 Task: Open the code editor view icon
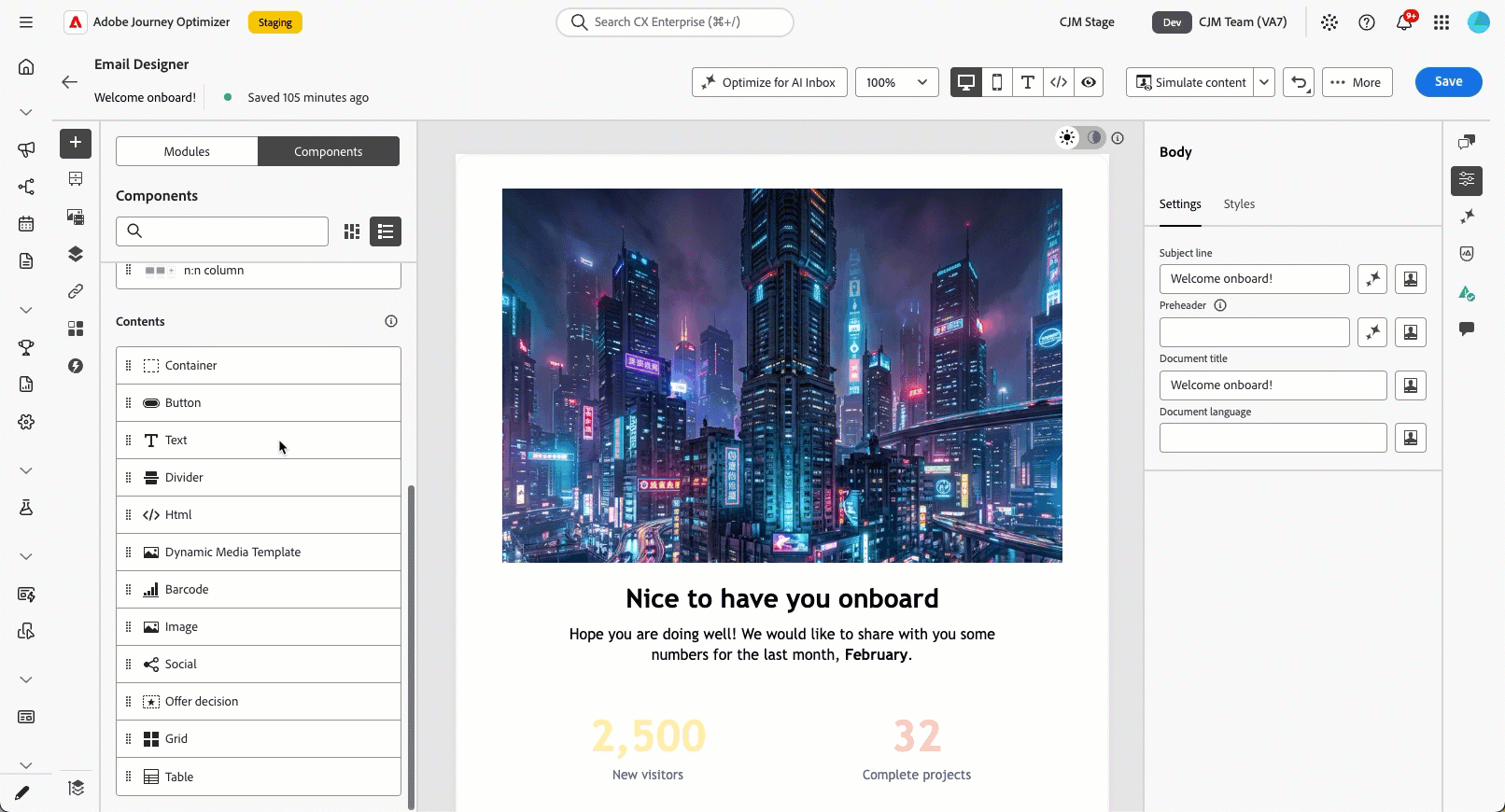pyautogui.click(x=1059, y=82)
